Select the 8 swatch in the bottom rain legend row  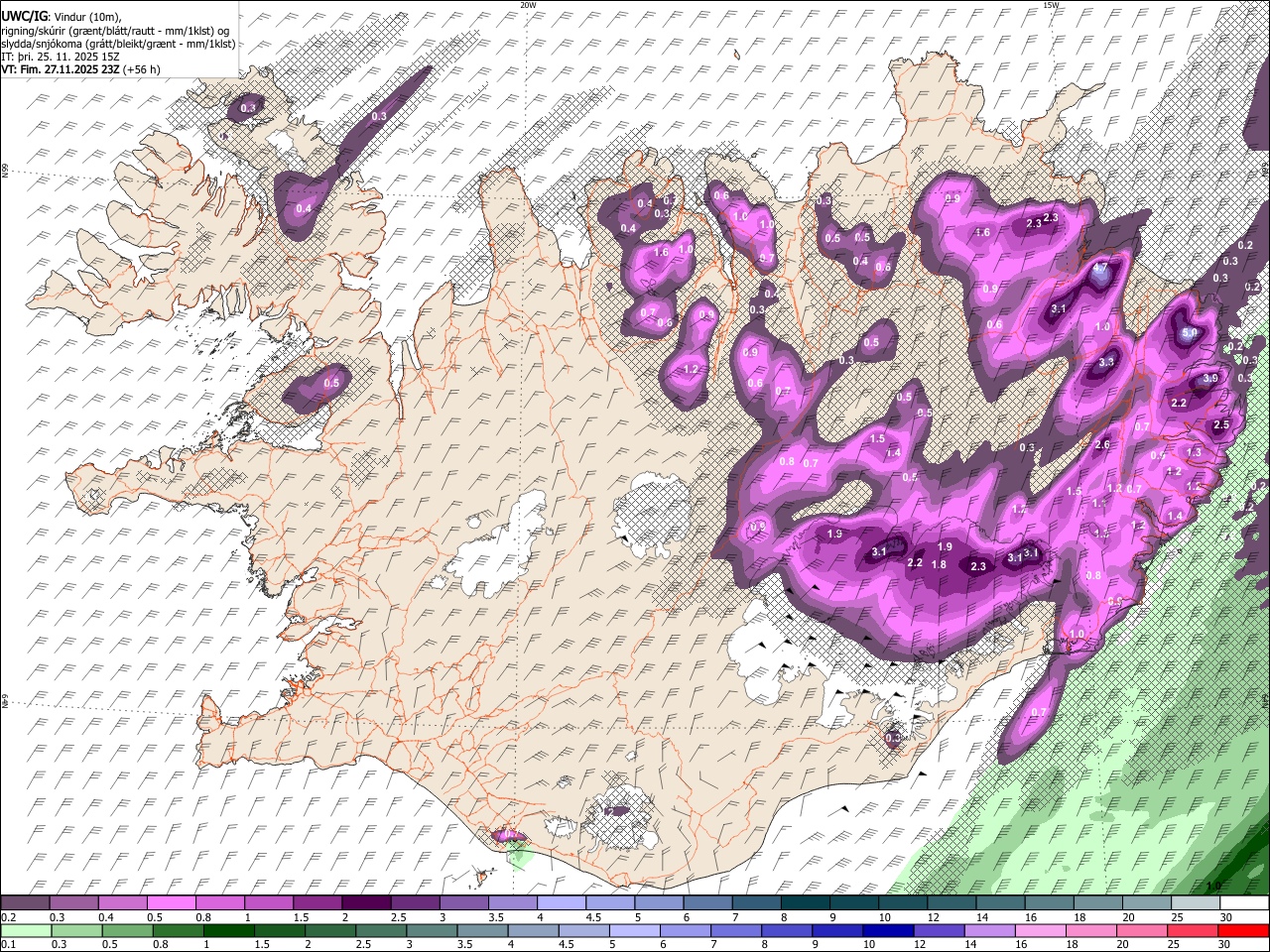coord(786,930)
